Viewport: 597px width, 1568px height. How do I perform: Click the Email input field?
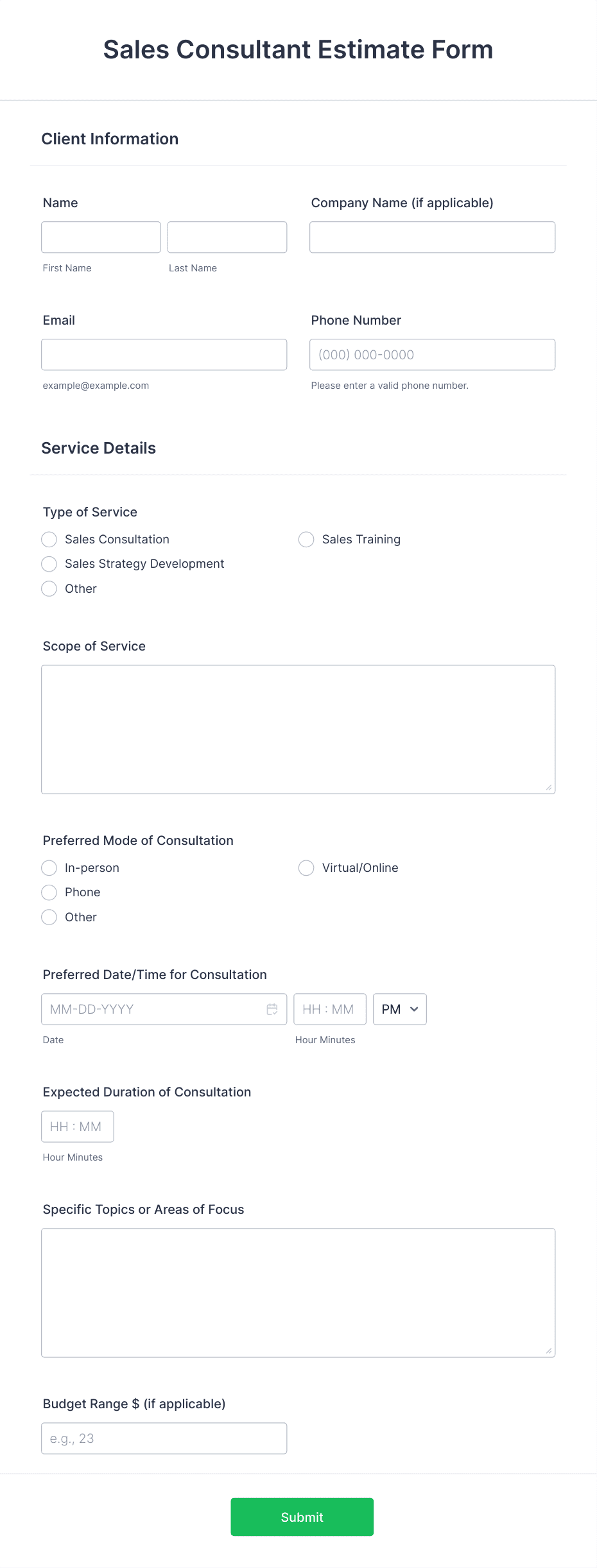164,354
